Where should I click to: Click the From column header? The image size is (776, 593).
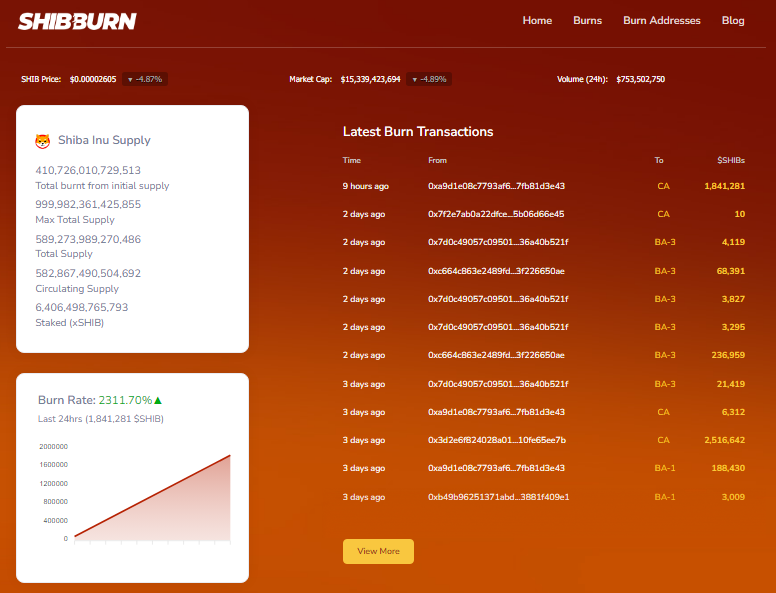(x=437, y=160)
